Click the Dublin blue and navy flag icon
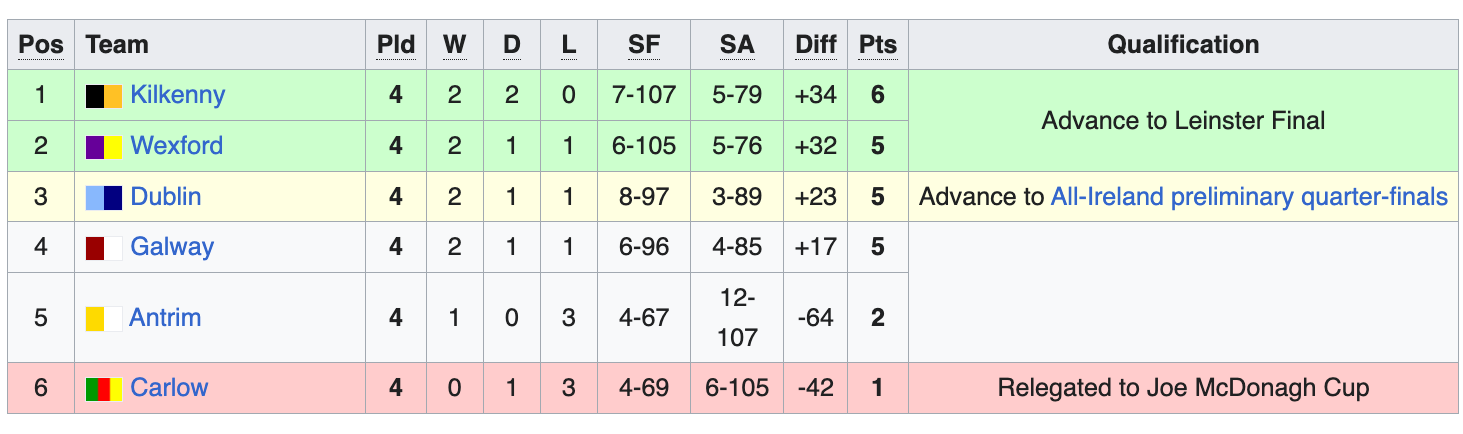This screenshot has width=1463, height=434. point(104,197)
